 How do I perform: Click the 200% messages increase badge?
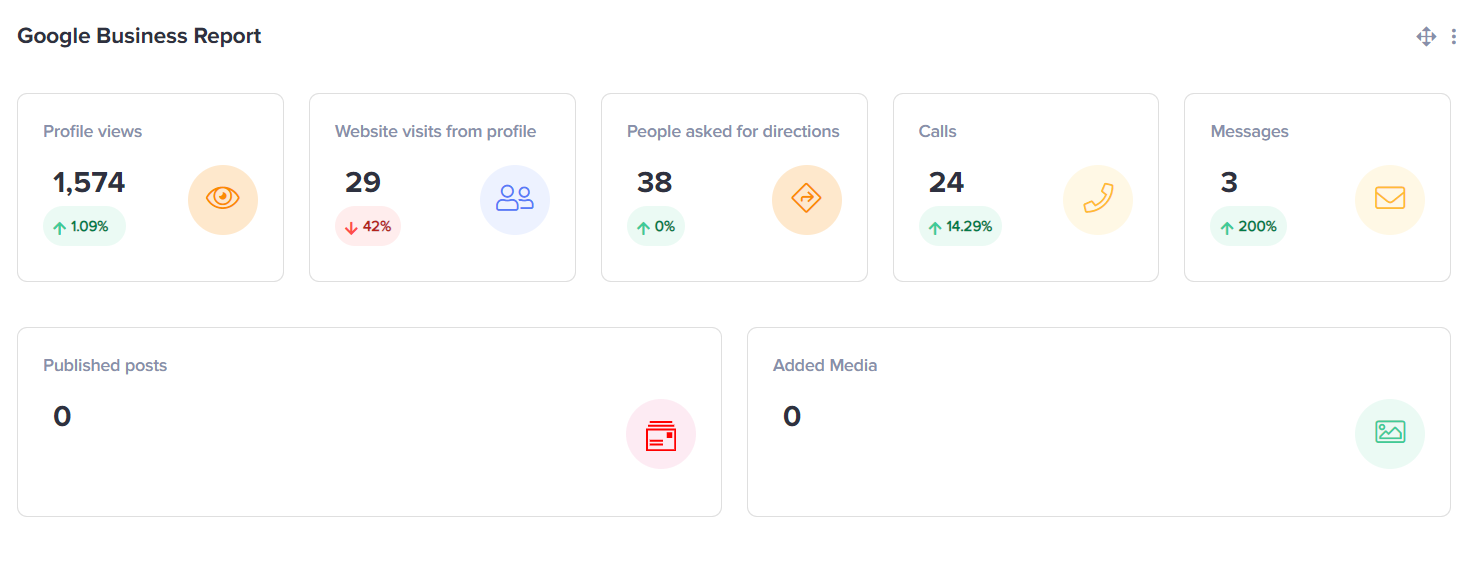click(1248, 227)
